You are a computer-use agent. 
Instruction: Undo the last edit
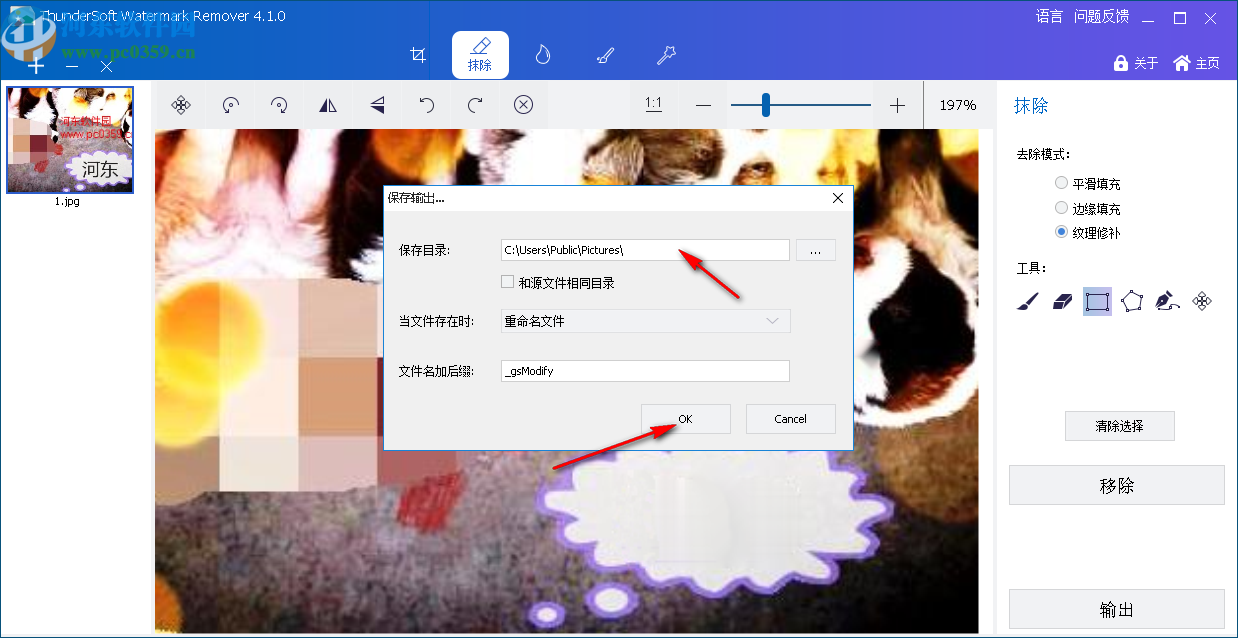[425, 105]
